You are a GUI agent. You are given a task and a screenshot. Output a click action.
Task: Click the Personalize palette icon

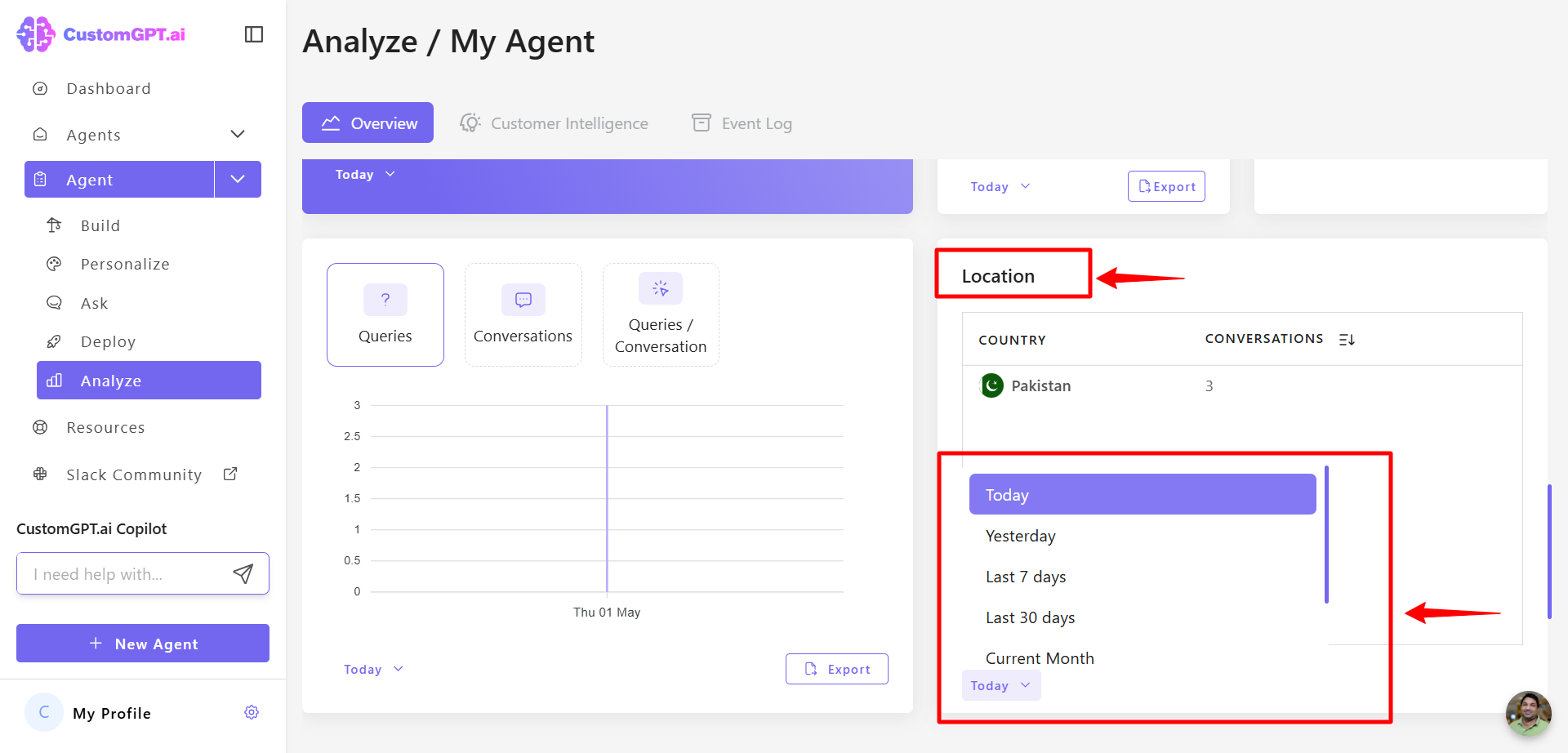pos(54,264)
